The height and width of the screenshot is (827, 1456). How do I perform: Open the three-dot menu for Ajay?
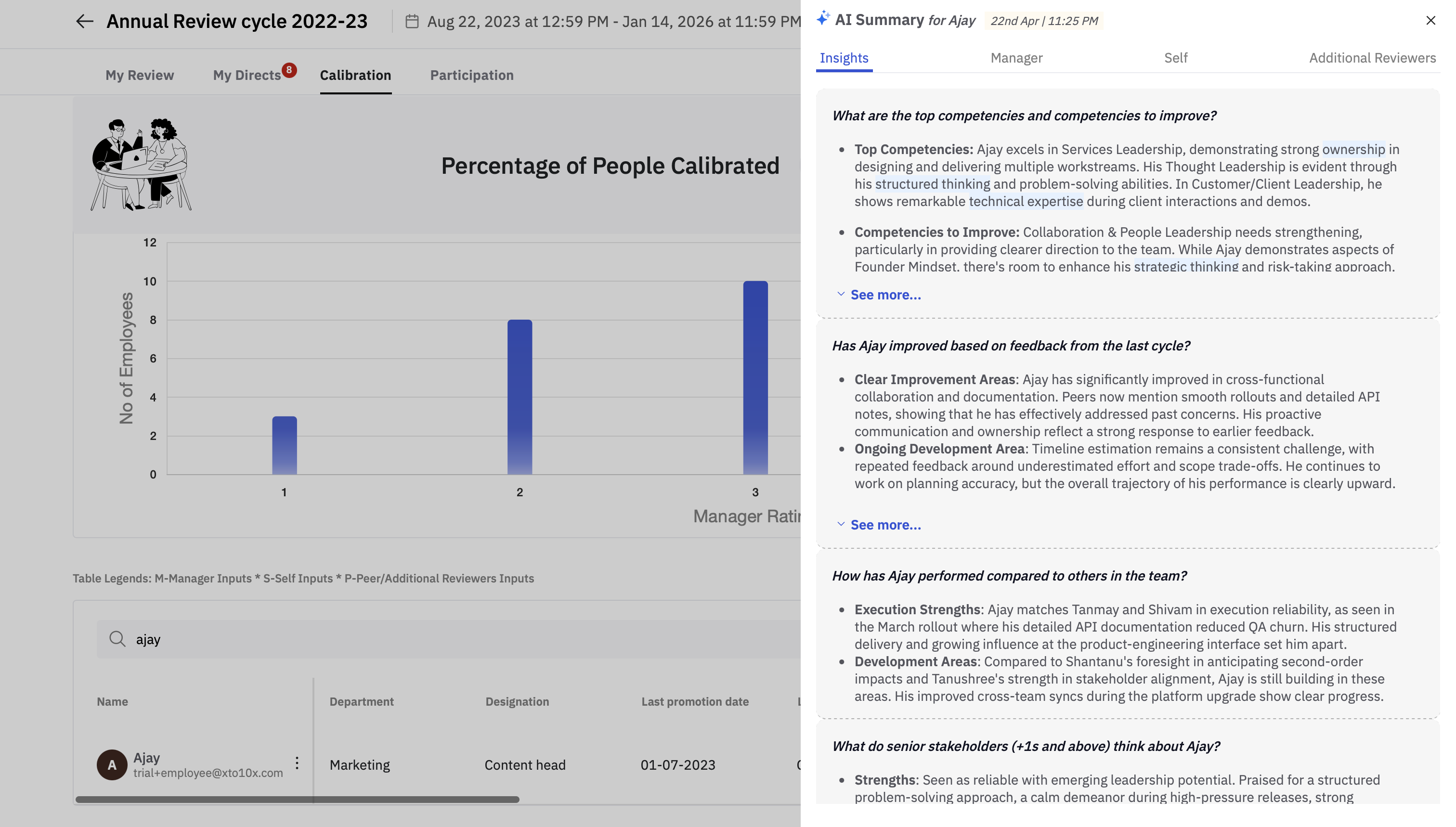click(297, 763)
